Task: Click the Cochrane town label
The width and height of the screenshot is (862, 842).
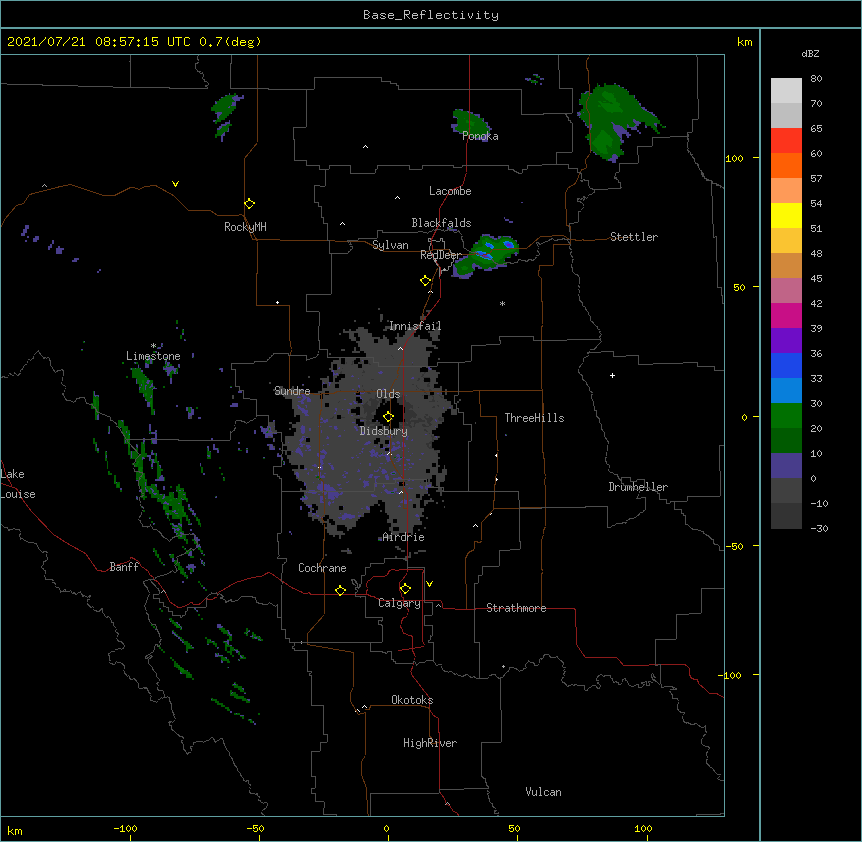Action: click(322, 568)
